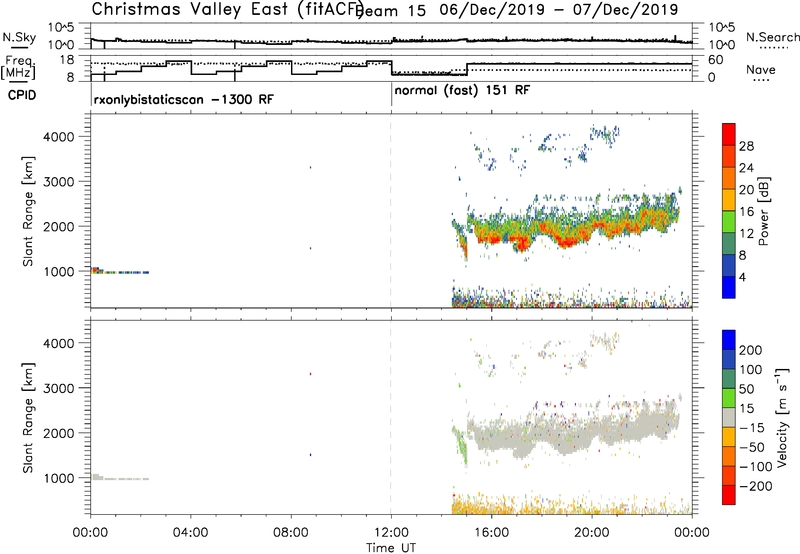Click the 'Slant Range [km]' label of power panel
800x554 pixels.
(x=28, y=211)
